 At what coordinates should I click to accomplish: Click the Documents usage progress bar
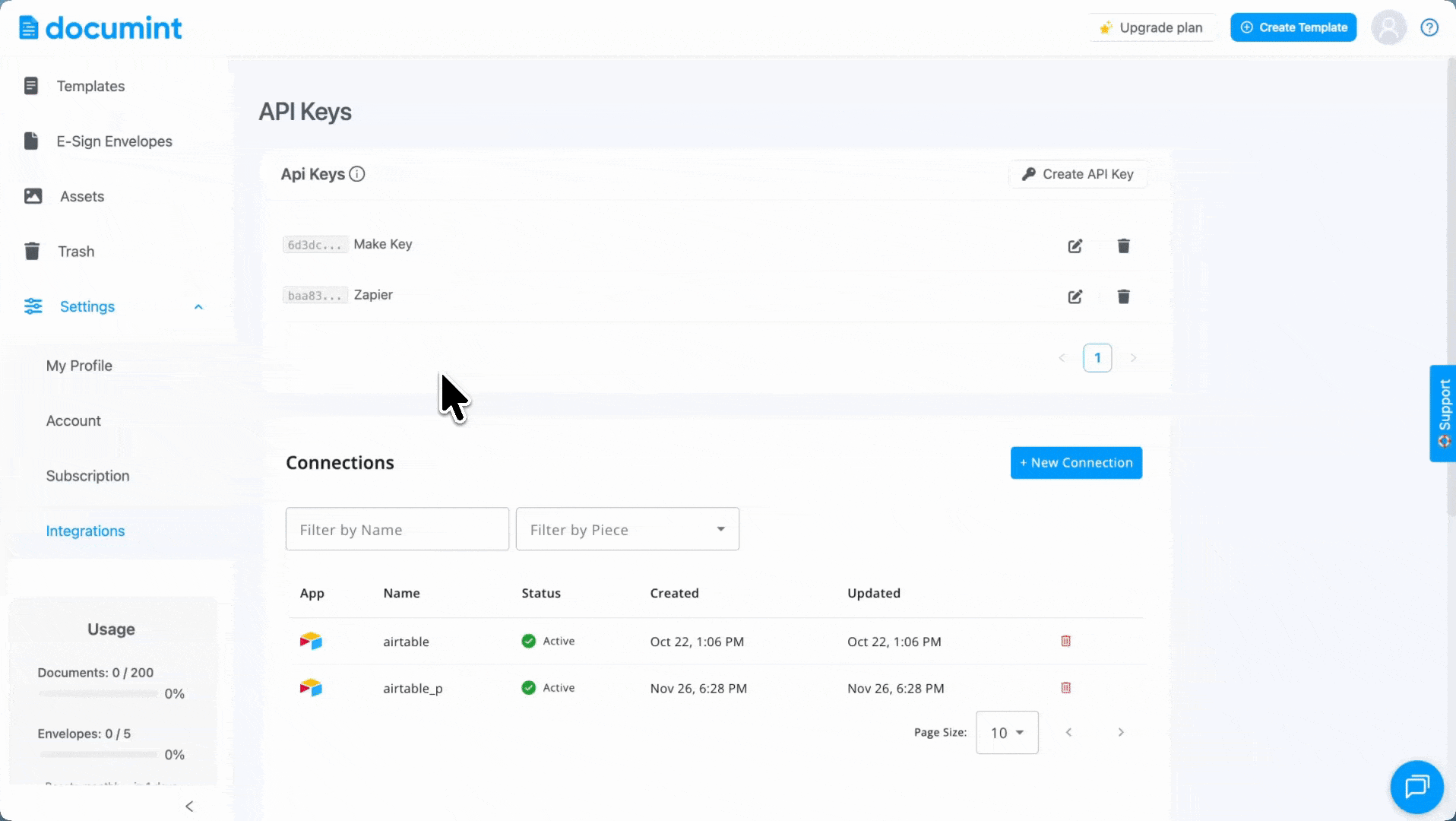pos(99,693)
